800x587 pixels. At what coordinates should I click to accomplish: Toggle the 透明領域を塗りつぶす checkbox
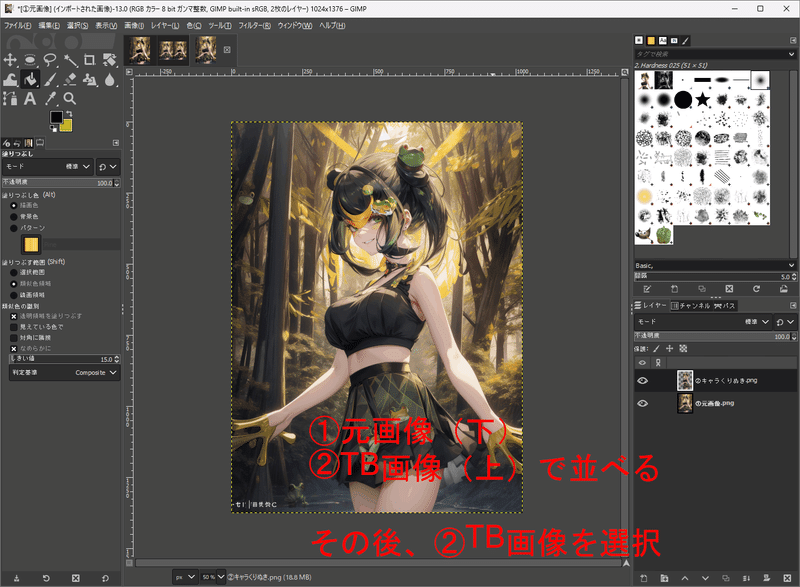tap(14, 316)
